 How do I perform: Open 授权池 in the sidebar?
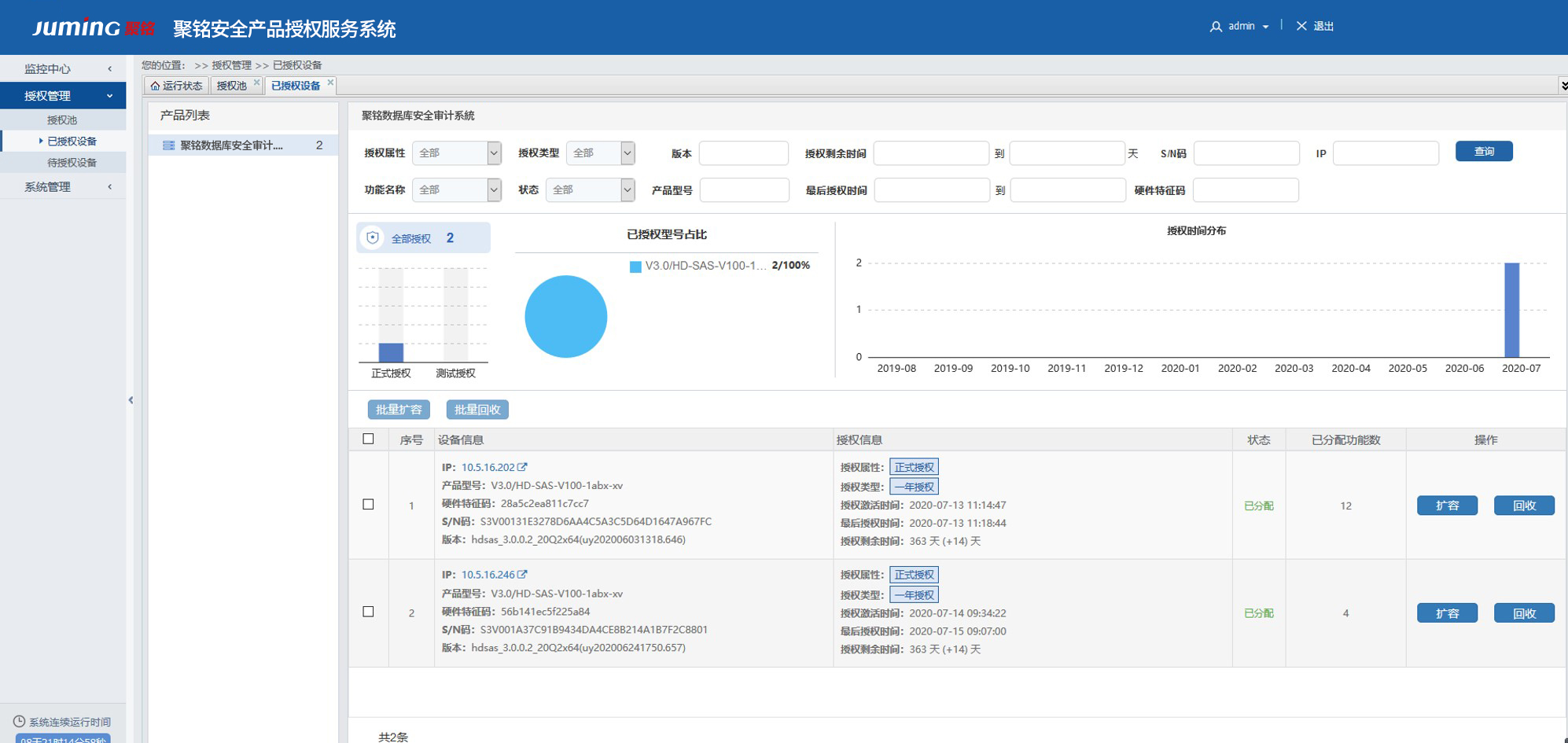pos(63,120)
